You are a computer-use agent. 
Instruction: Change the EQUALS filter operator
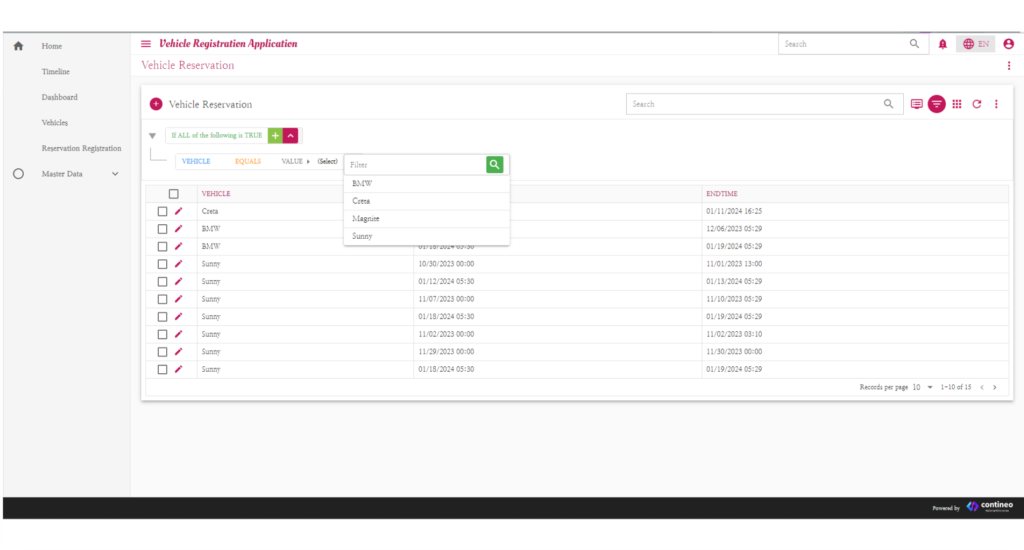(248, 161)
